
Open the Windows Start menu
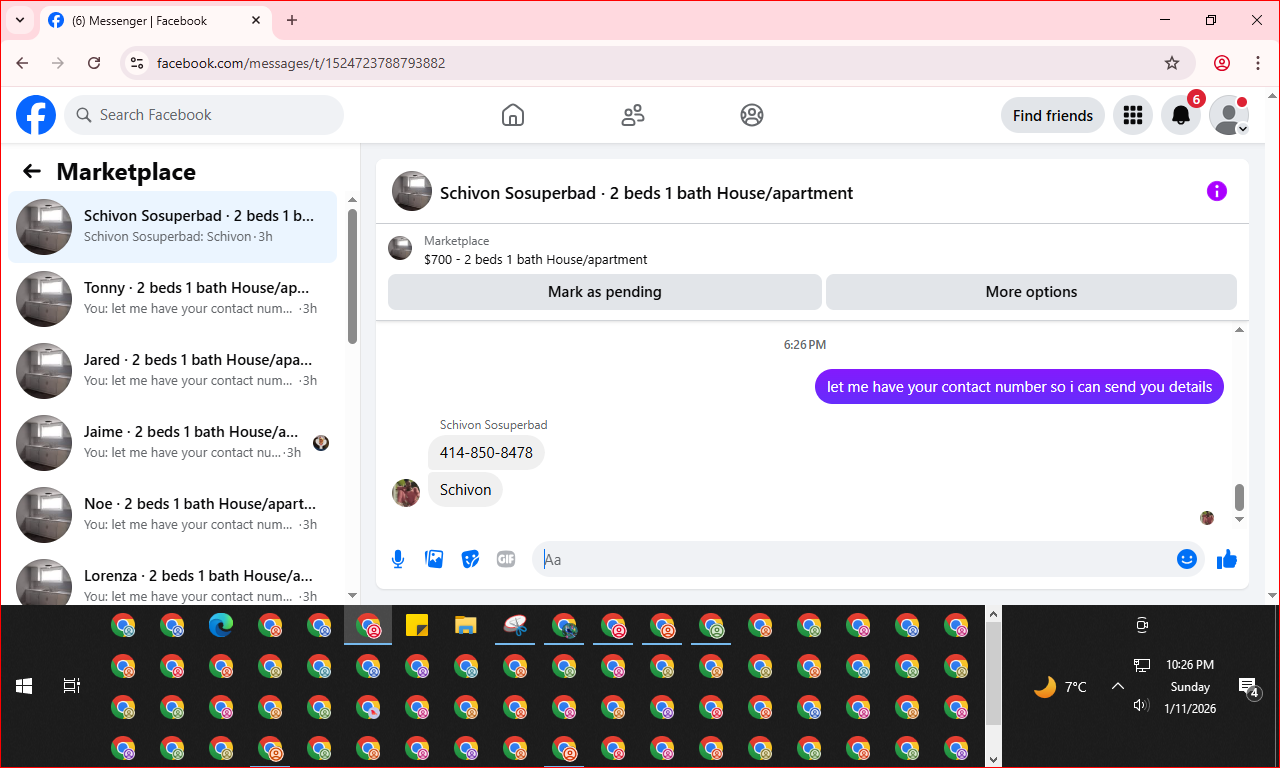[24, 686]
